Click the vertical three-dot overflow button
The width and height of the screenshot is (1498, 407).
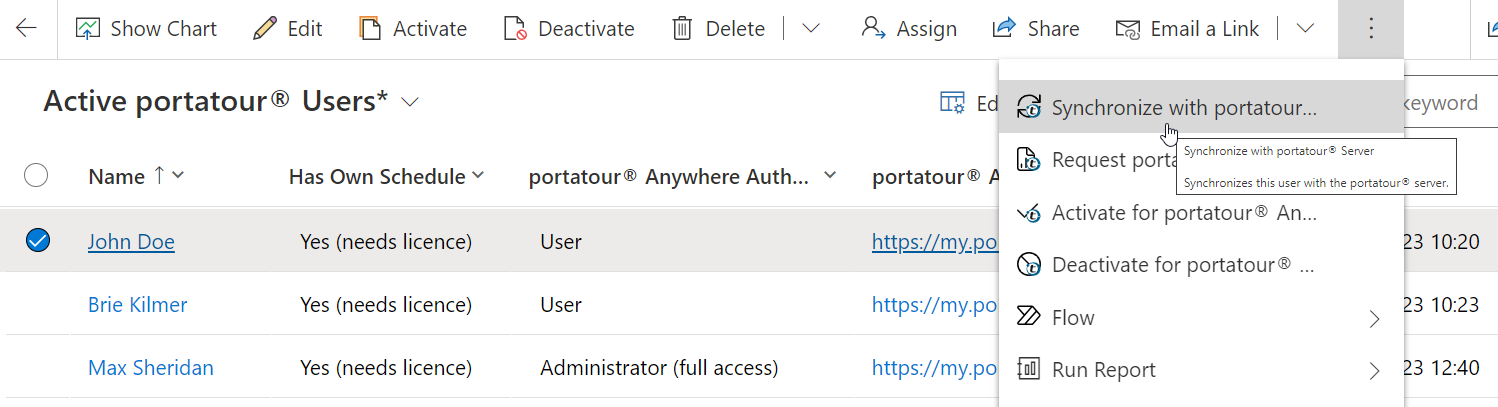(x=1370, y=29)
